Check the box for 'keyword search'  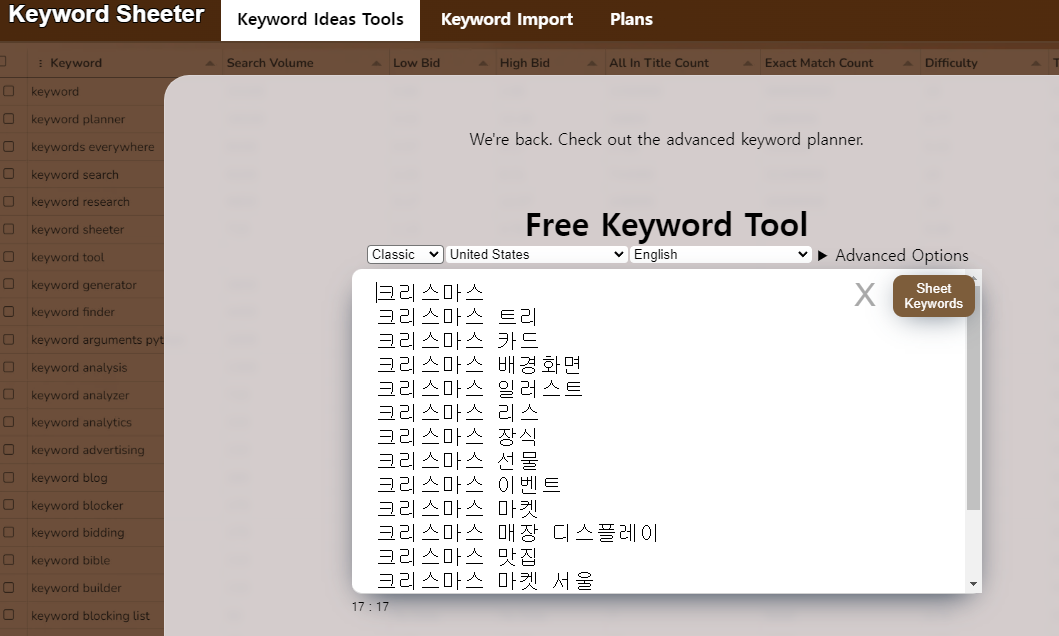[8, 174]
